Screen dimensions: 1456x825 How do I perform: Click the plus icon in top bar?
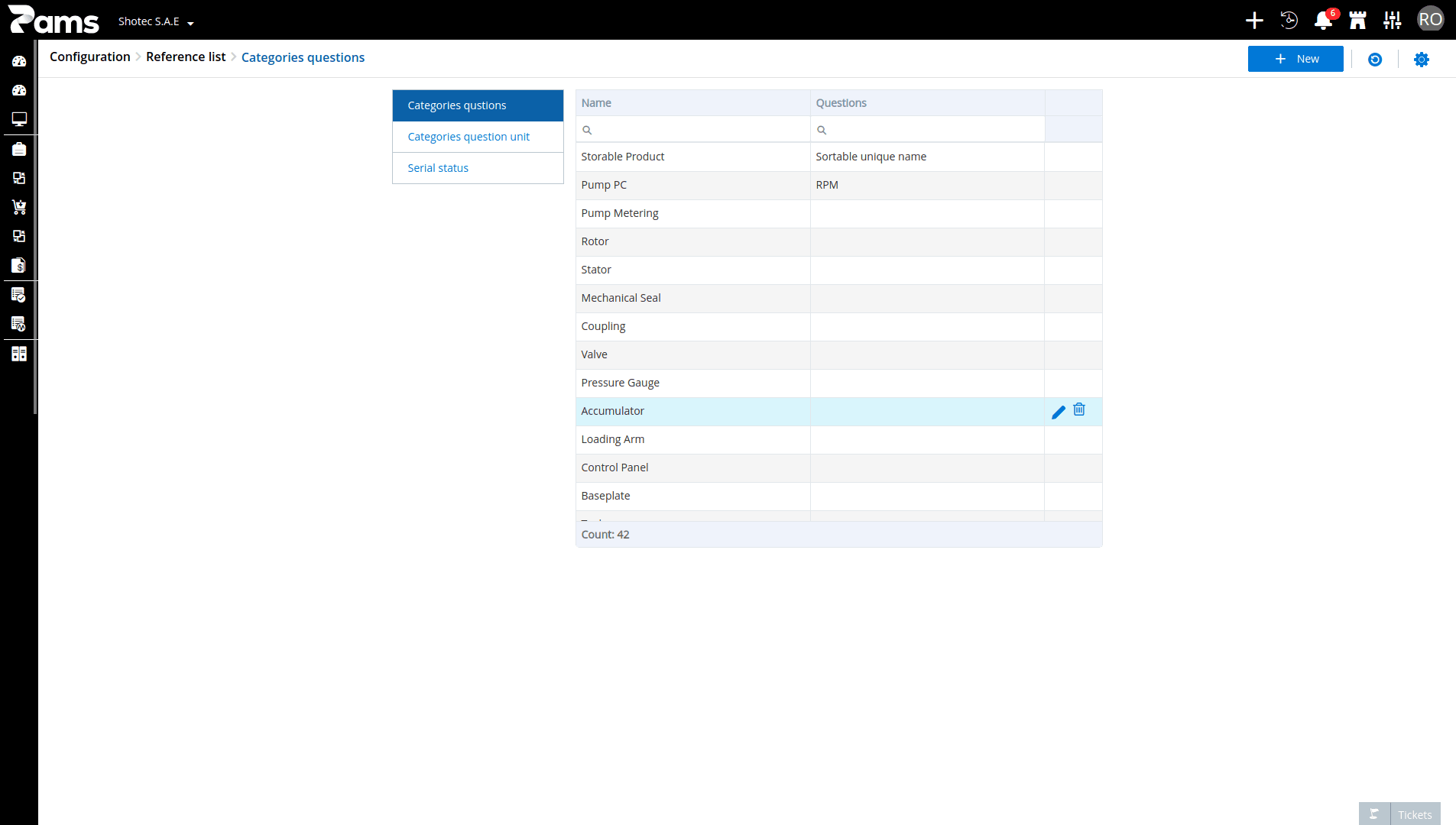1254,21
